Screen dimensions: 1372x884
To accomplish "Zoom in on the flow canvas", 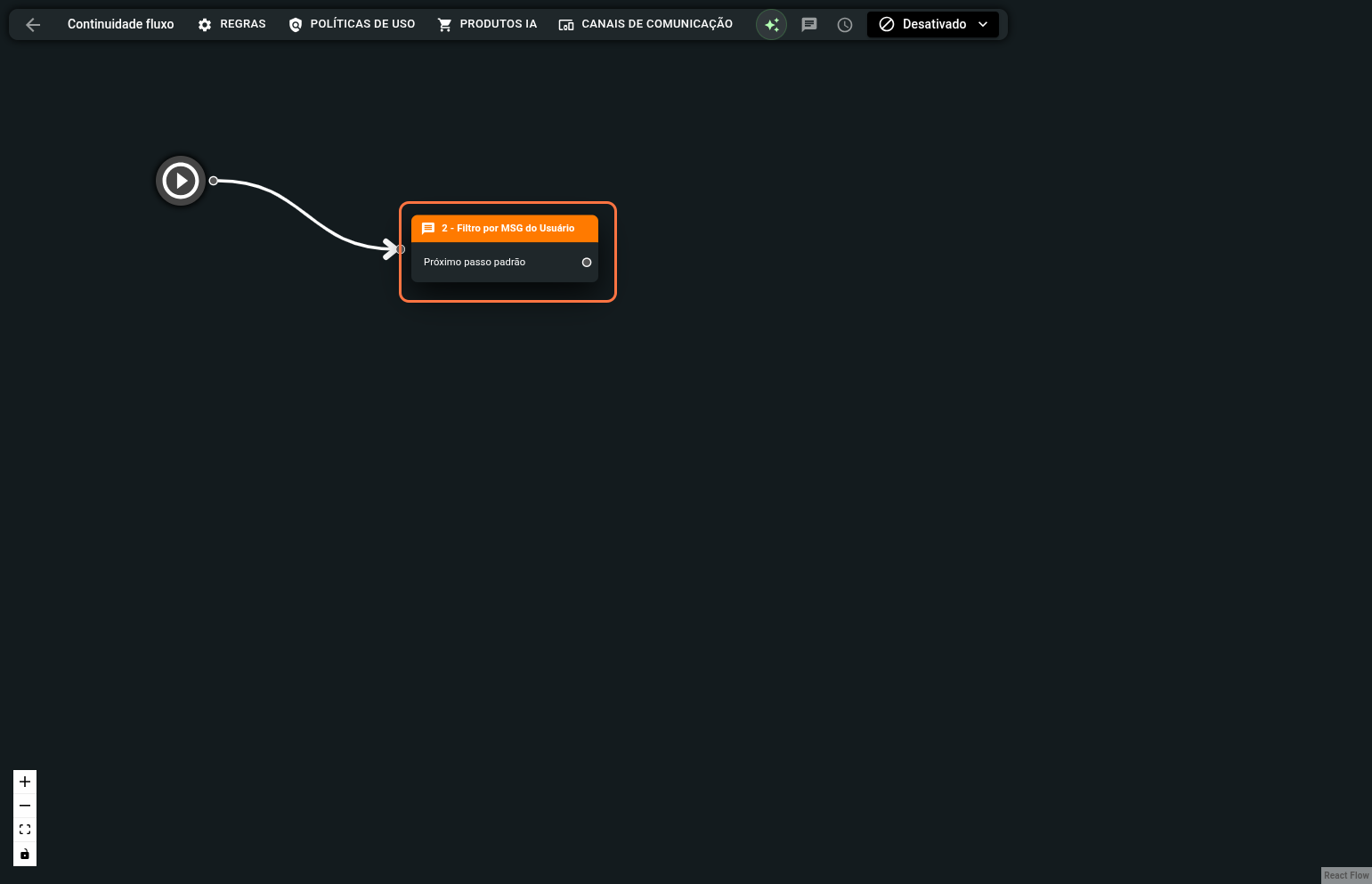I will coord(25,782).
